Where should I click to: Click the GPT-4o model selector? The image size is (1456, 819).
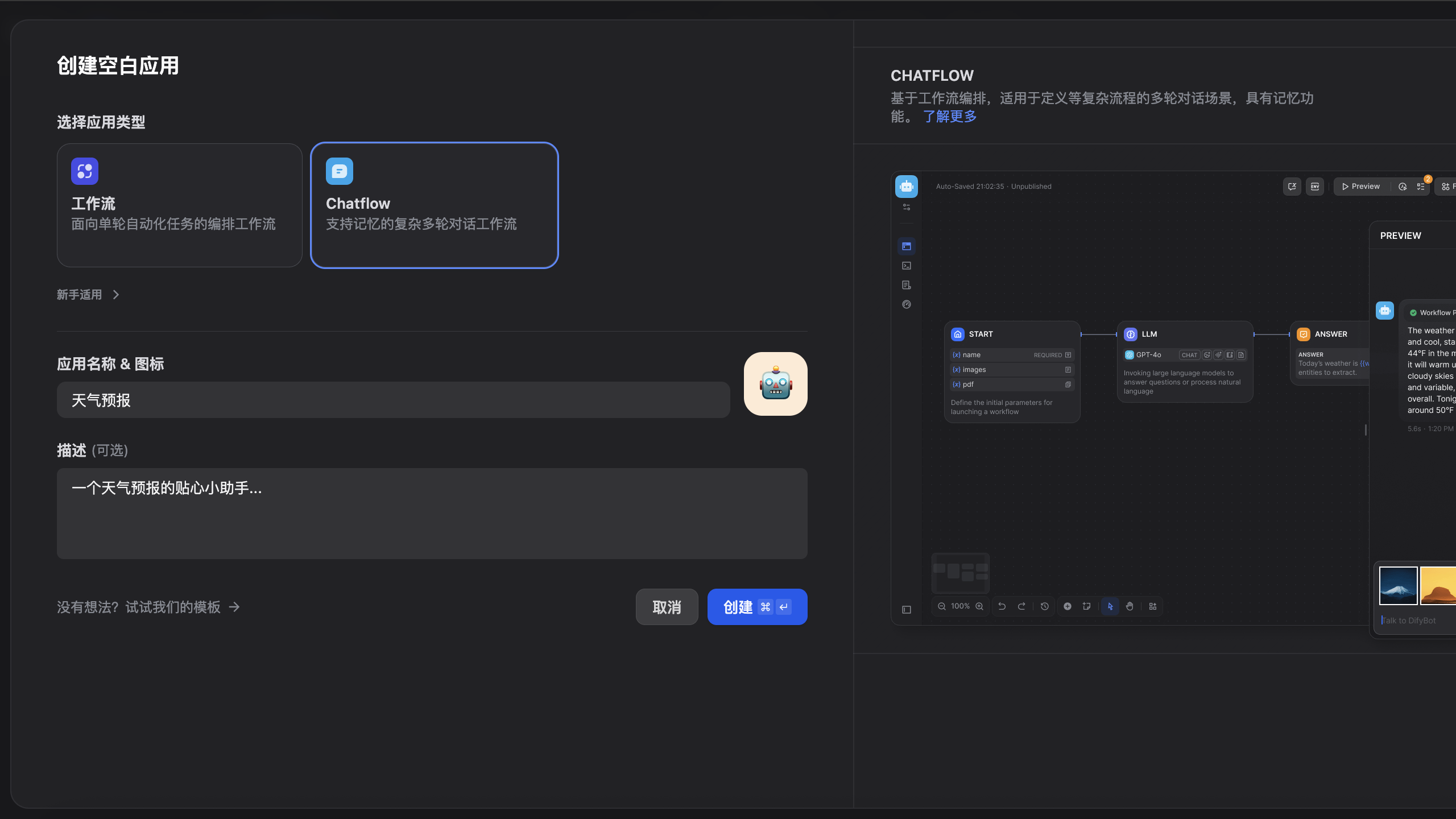point(1185,355)
